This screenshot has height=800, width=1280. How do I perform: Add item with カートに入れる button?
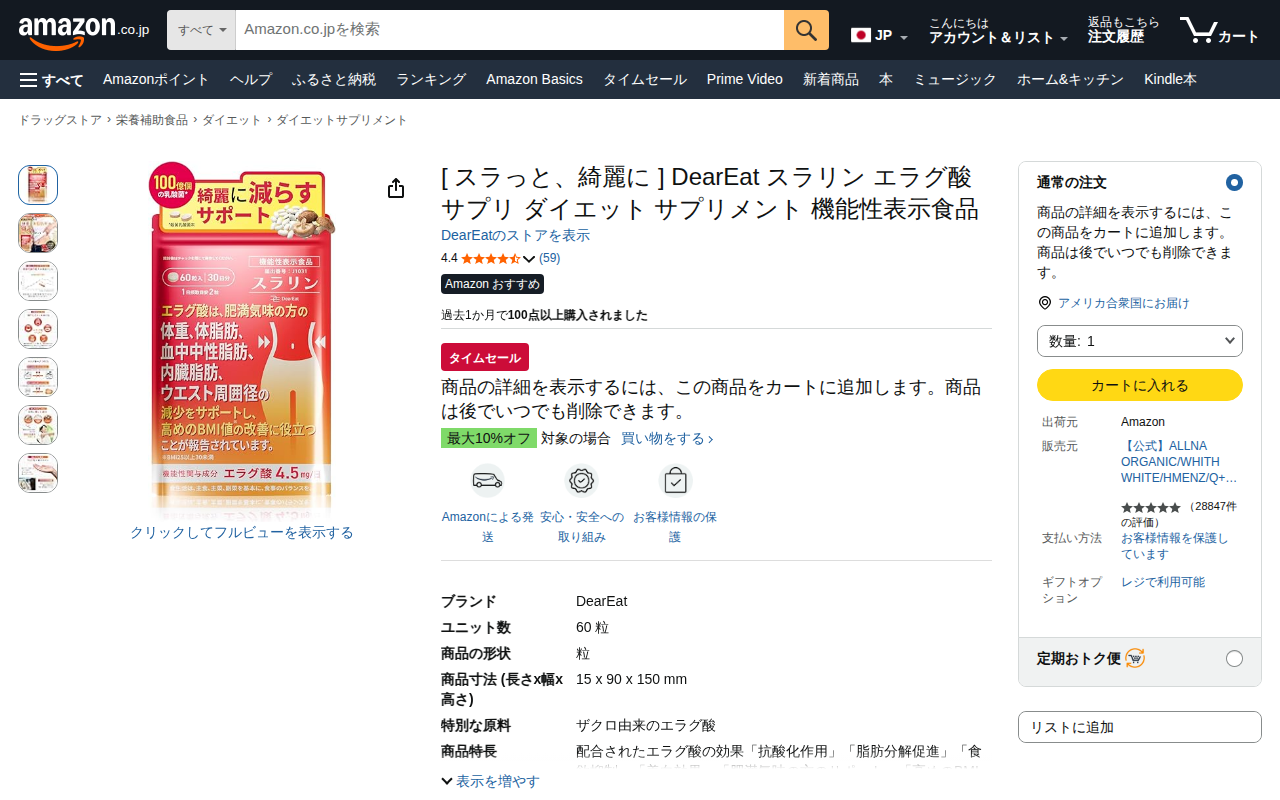(1140, 385)
